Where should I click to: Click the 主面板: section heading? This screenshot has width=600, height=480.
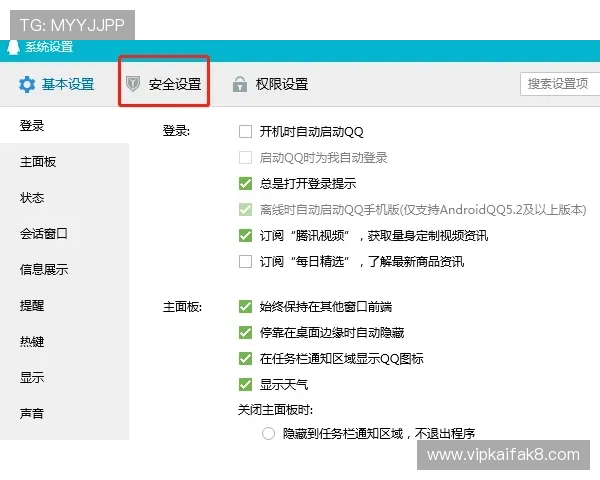183,307
